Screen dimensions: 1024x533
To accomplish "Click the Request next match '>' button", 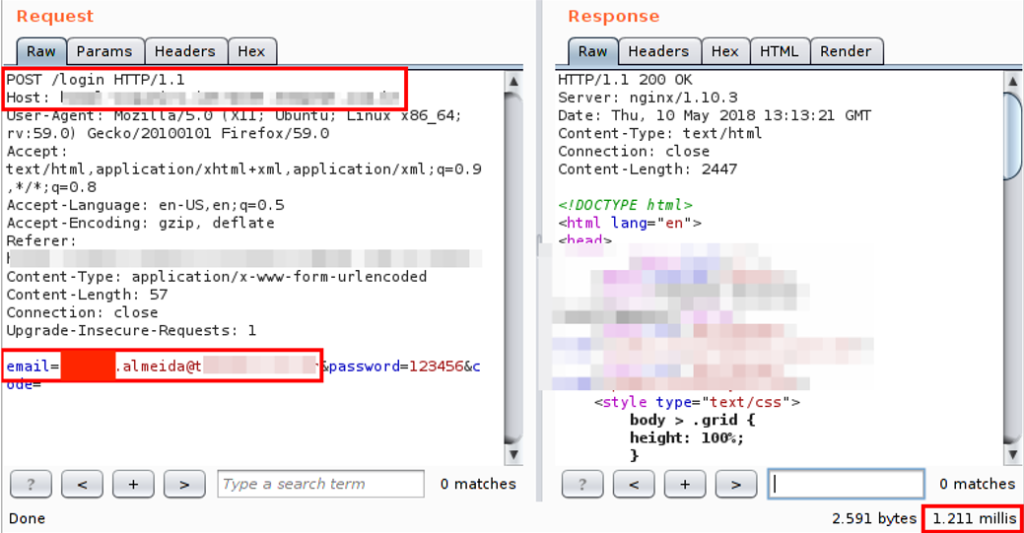I will coord(184,484).
